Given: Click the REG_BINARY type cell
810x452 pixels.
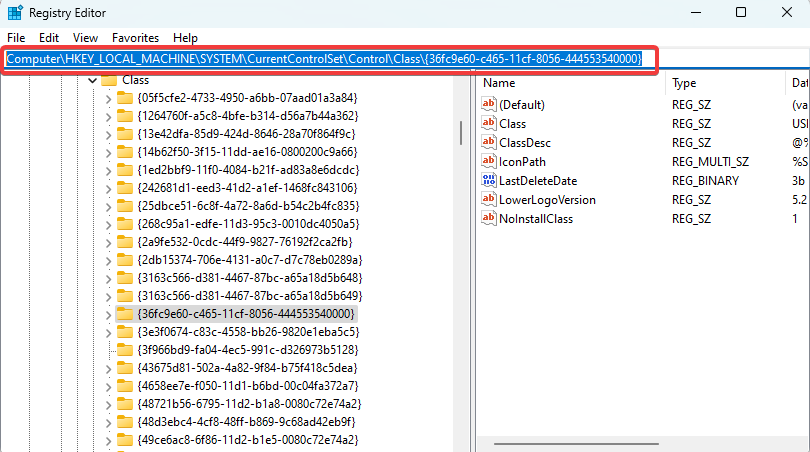Looking at the screenshot, I should pyautogui.click(x=705, y=181).
